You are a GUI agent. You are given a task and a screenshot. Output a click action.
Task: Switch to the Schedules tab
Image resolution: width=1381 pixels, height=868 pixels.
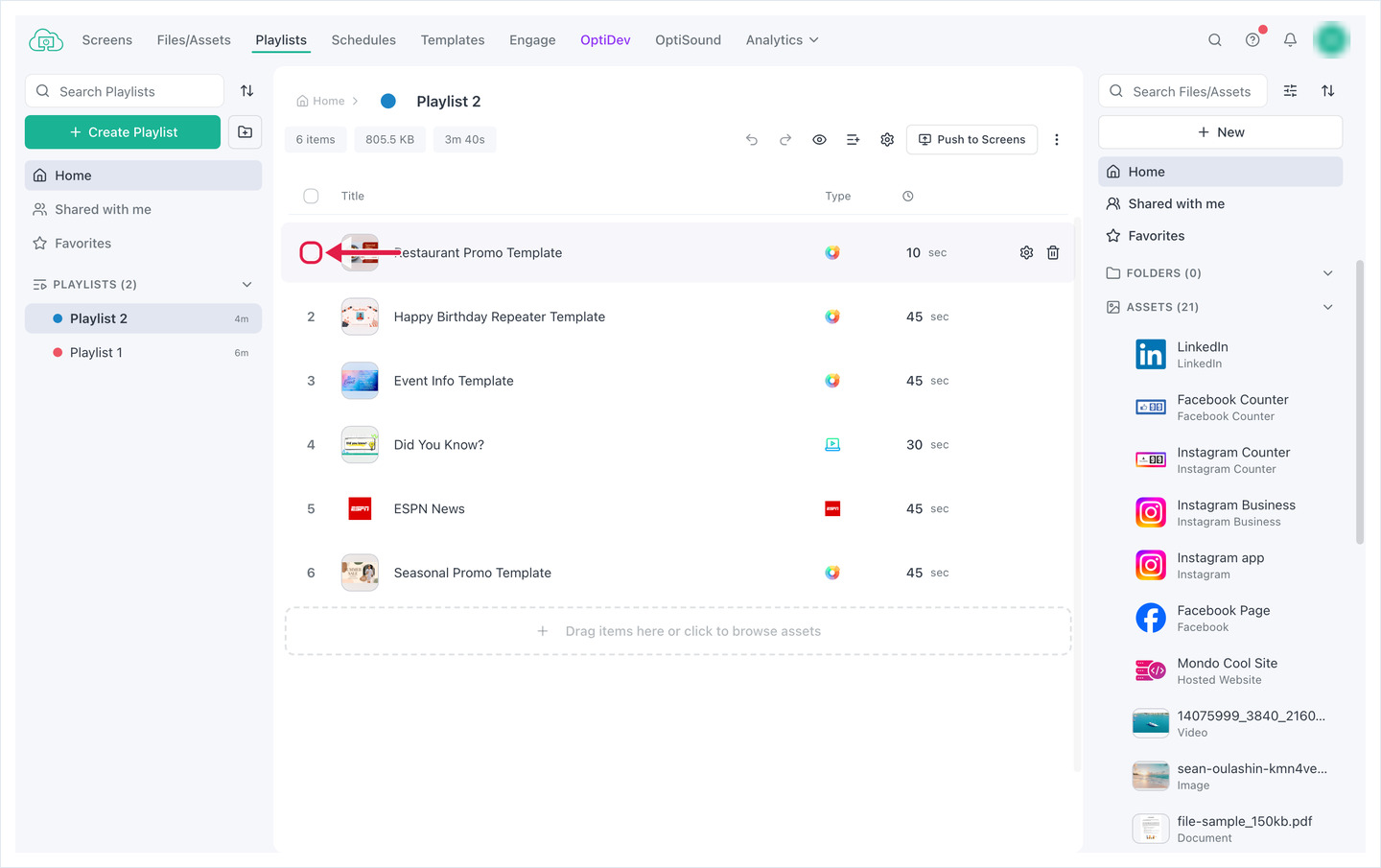tap(363, 40)
